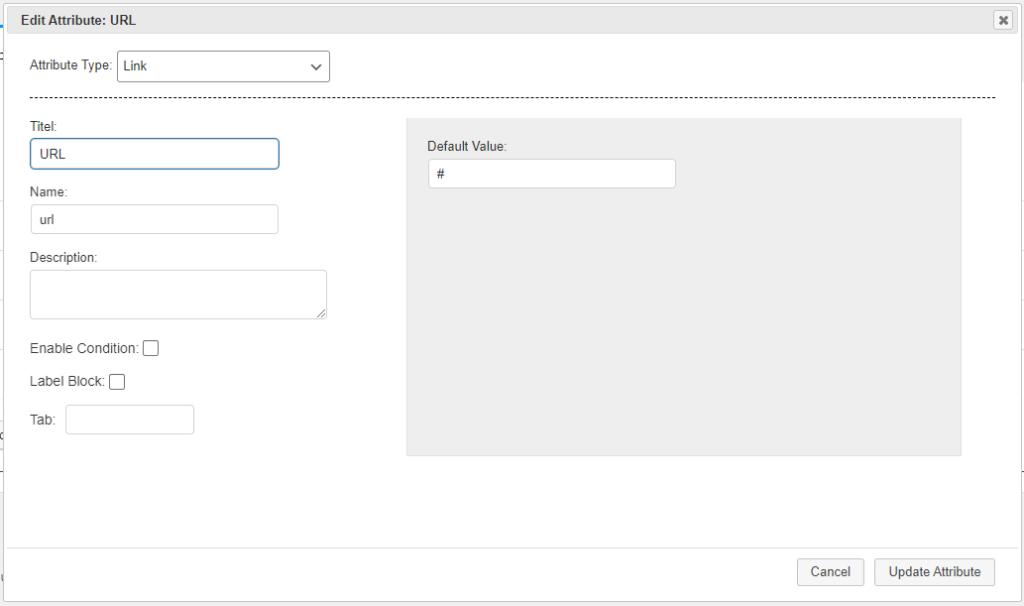This screenshot has width=1024, height=606.
Task: Click the Update Attribute button
Action: (x=935, y=572)
